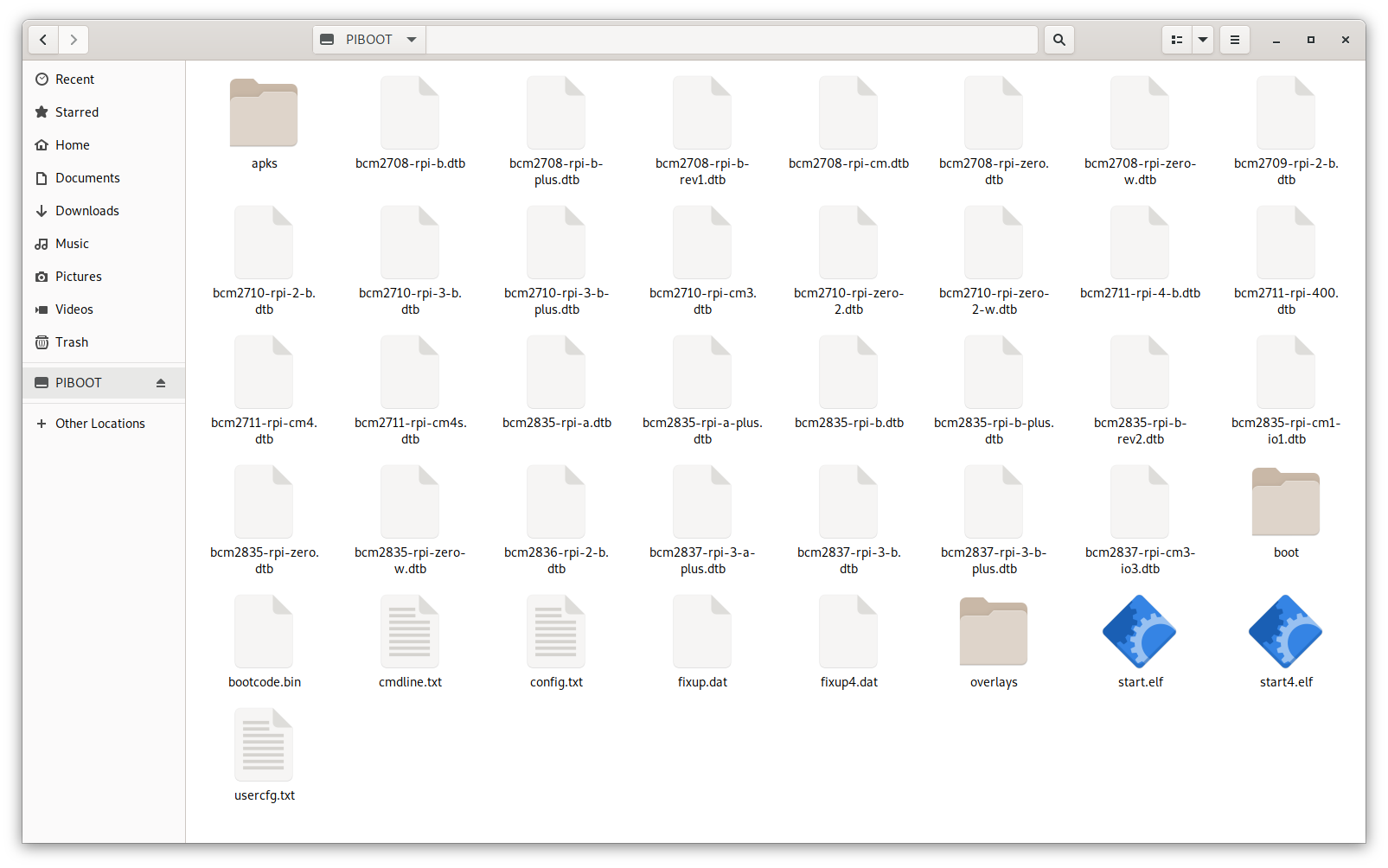Select the bcm2710-rpi-2-b.dtb file icon

[264, 242]
